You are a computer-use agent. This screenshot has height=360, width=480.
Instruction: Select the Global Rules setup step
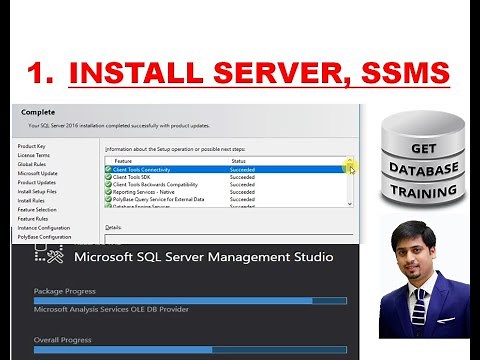(32, 164)
